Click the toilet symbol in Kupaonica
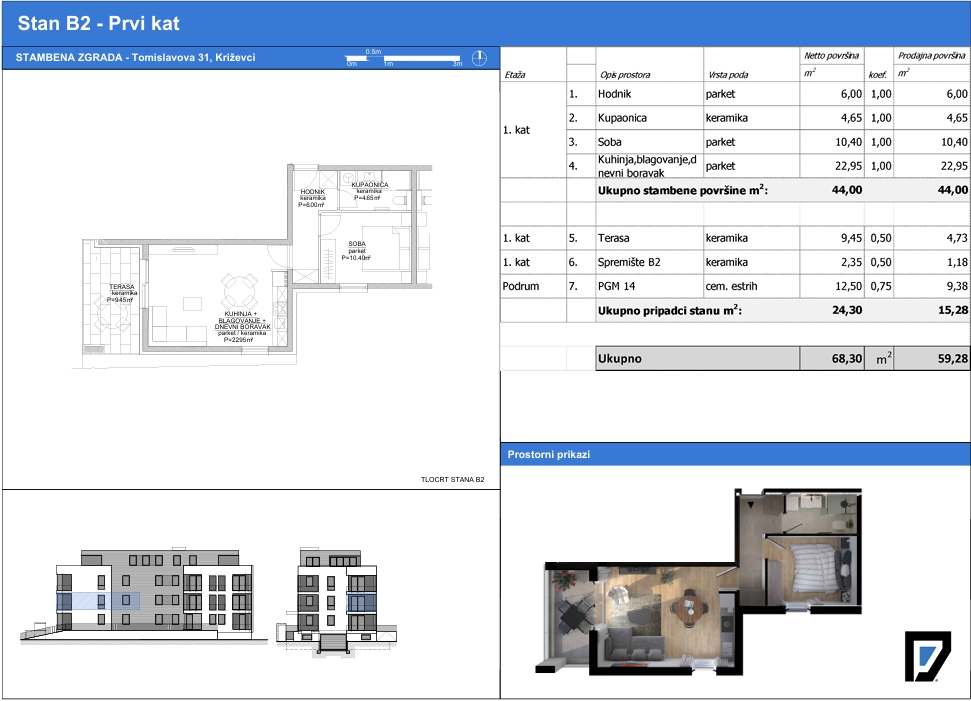The image size is (971, 701). pyautogui.click(x=398, y=201)
